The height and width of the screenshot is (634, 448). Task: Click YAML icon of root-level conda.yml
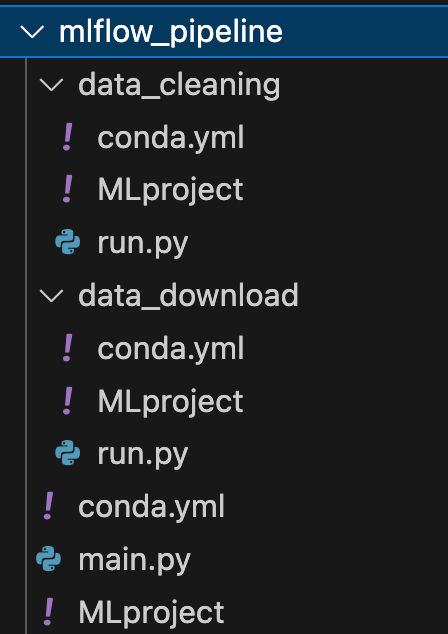[49, 505]
